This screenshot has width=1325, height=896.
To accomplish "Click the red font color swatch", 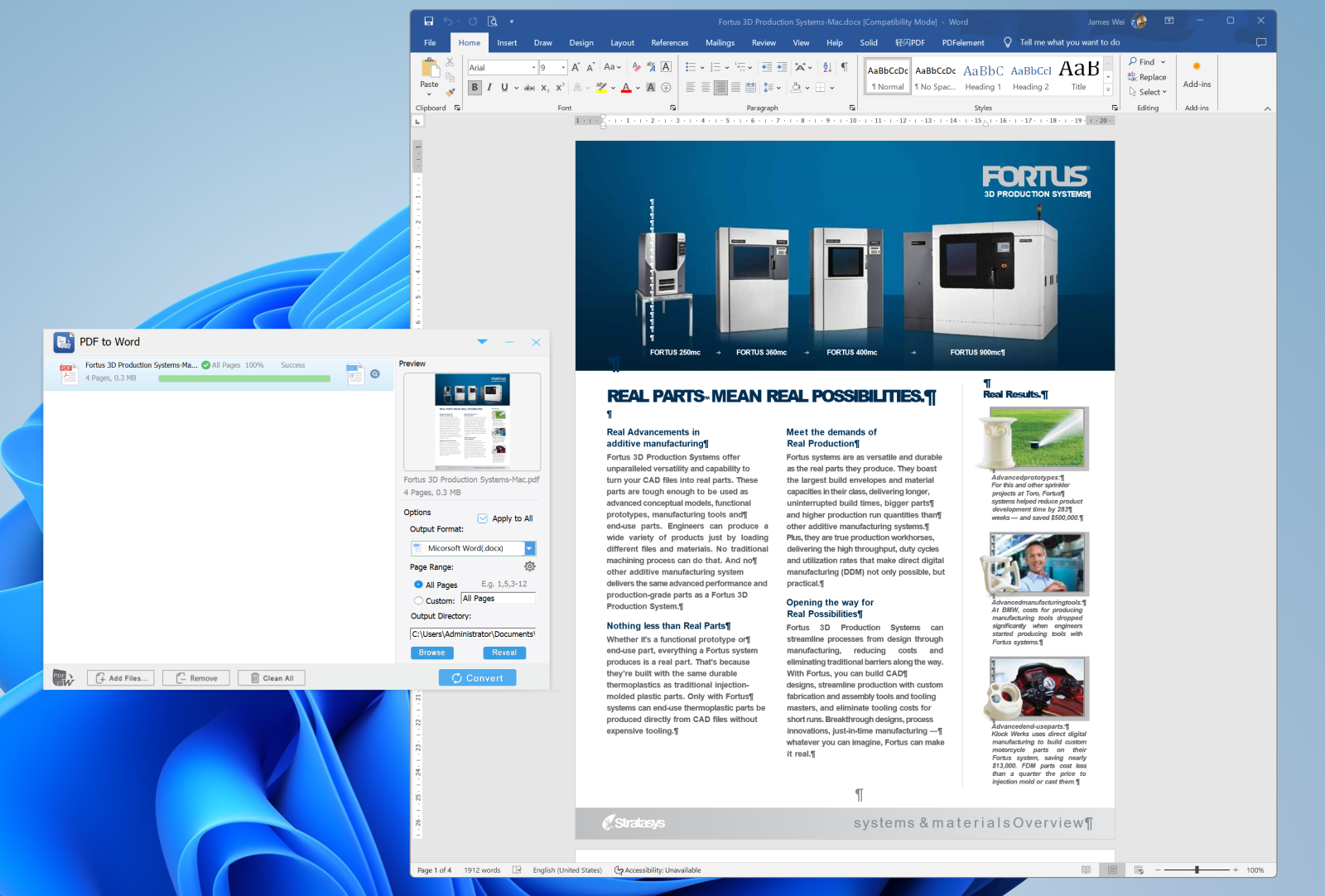I will click(x=626, y=87).
